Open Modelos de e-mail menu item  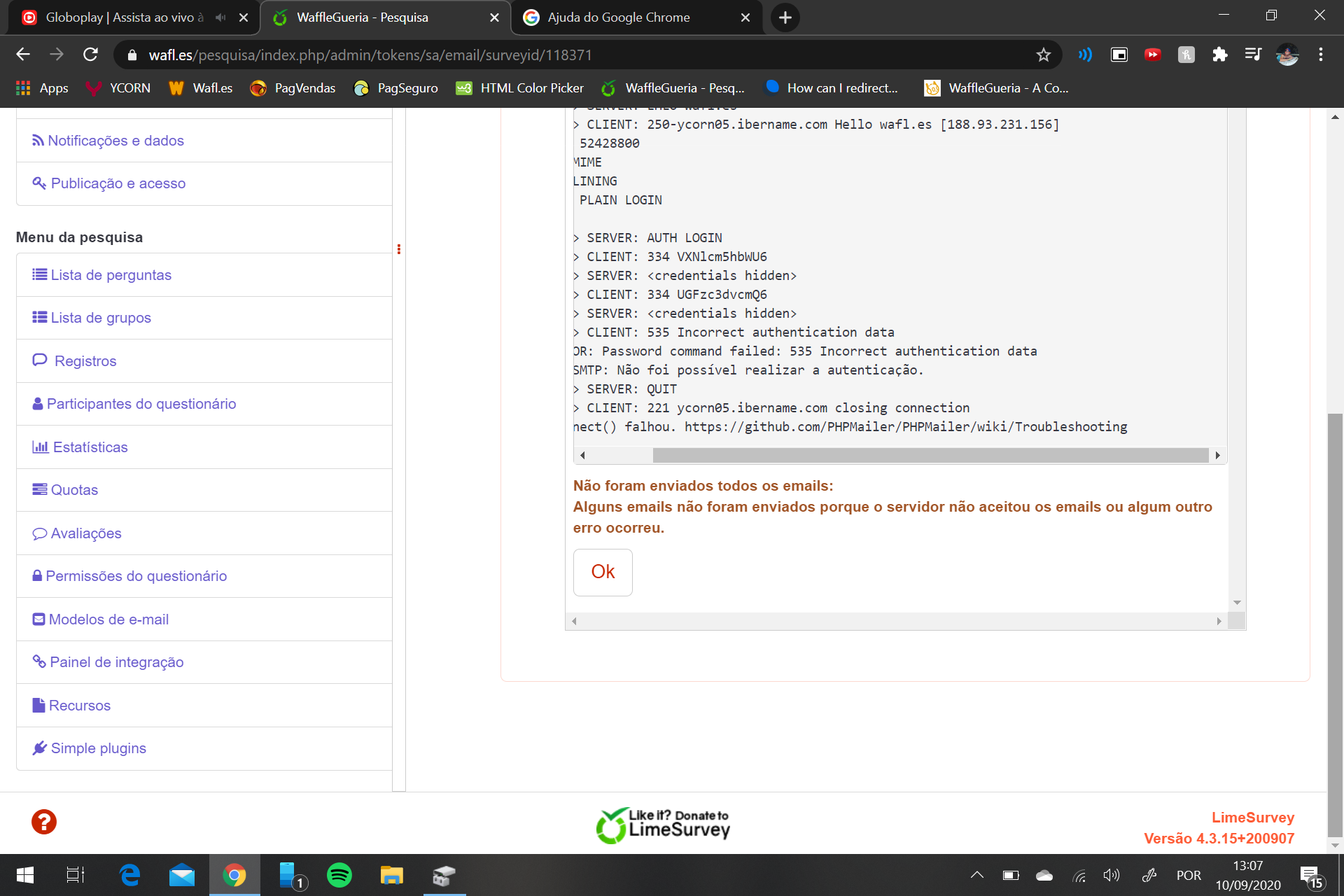pos(108,619)
